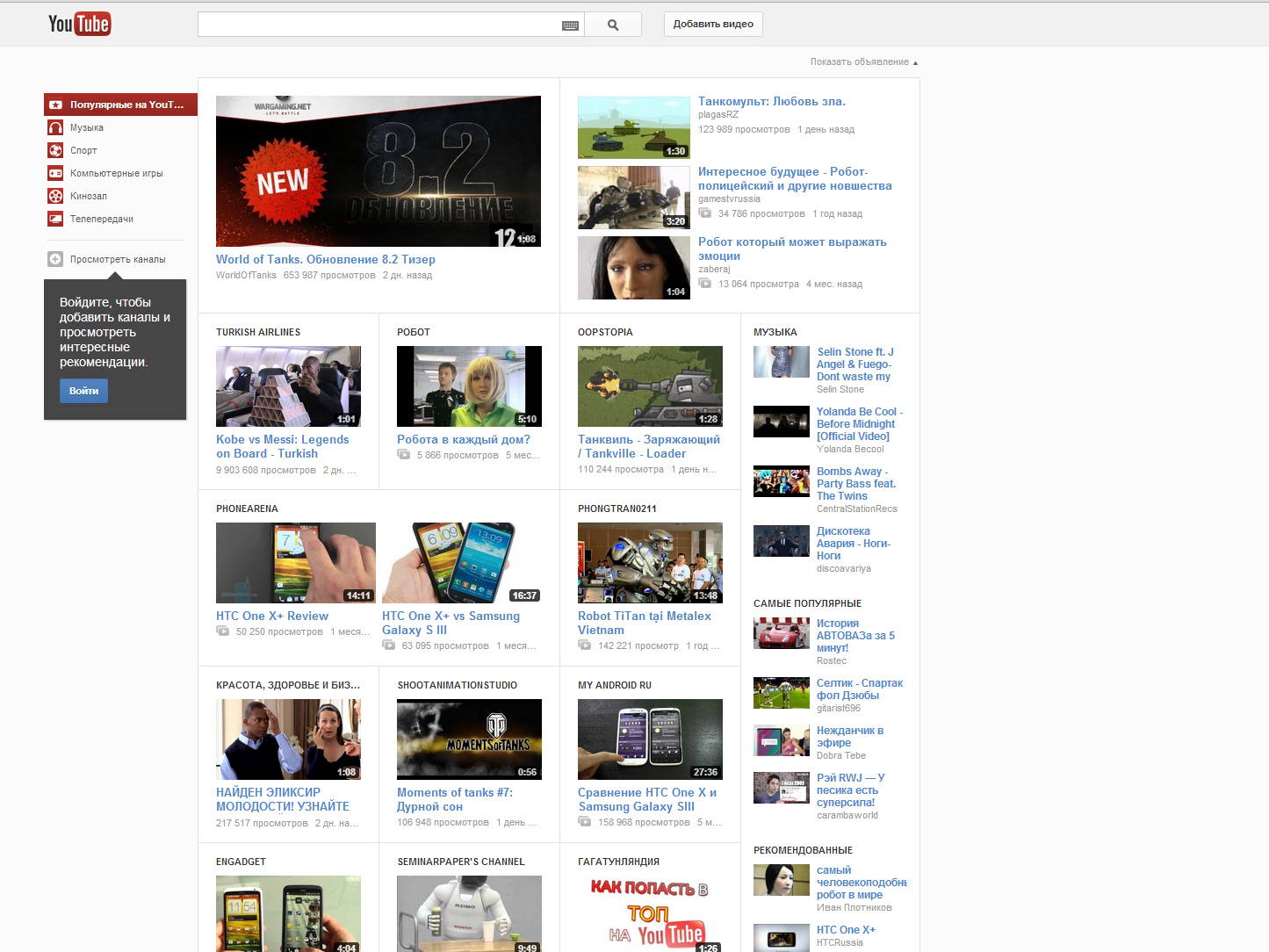Open Kobe vs Messi: Legends on Board video
Screen dimensions: 1269x952
[283, 446]
